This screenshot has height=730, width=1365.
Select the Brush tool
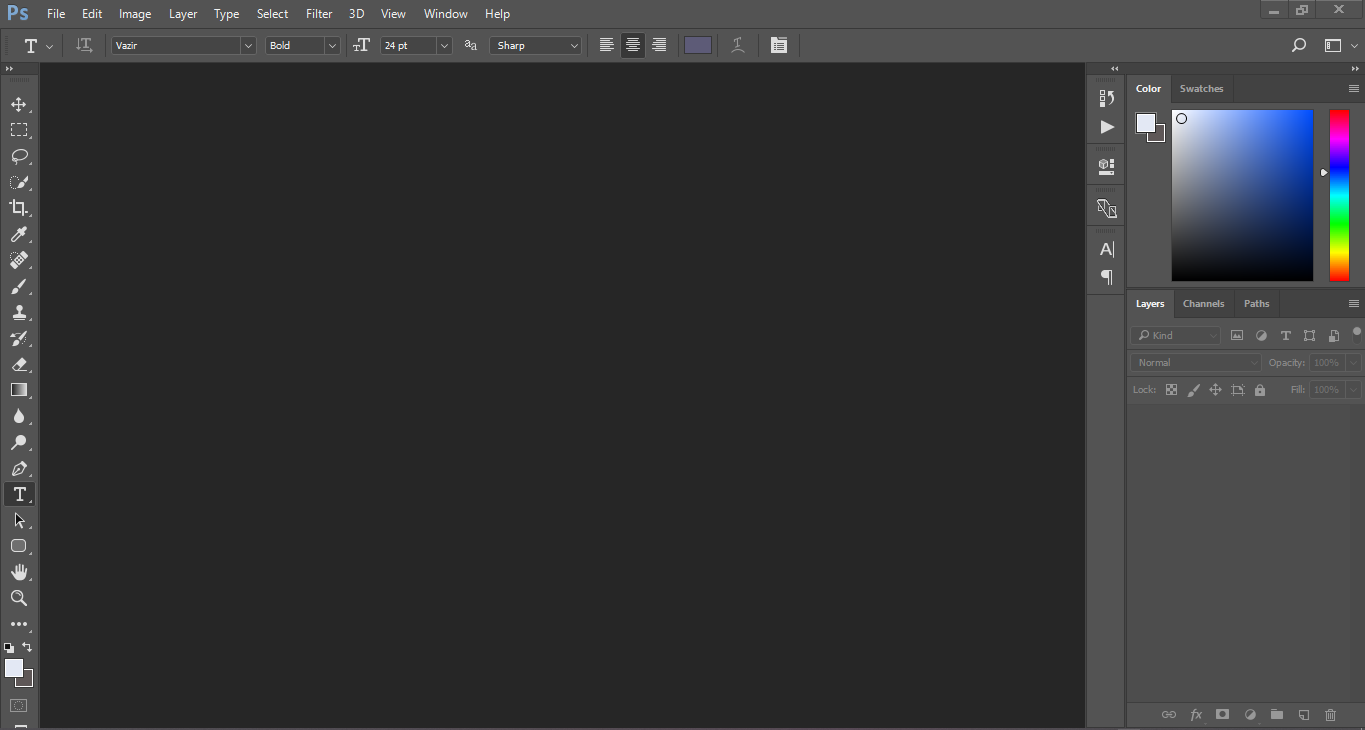(x=18, y=286)
